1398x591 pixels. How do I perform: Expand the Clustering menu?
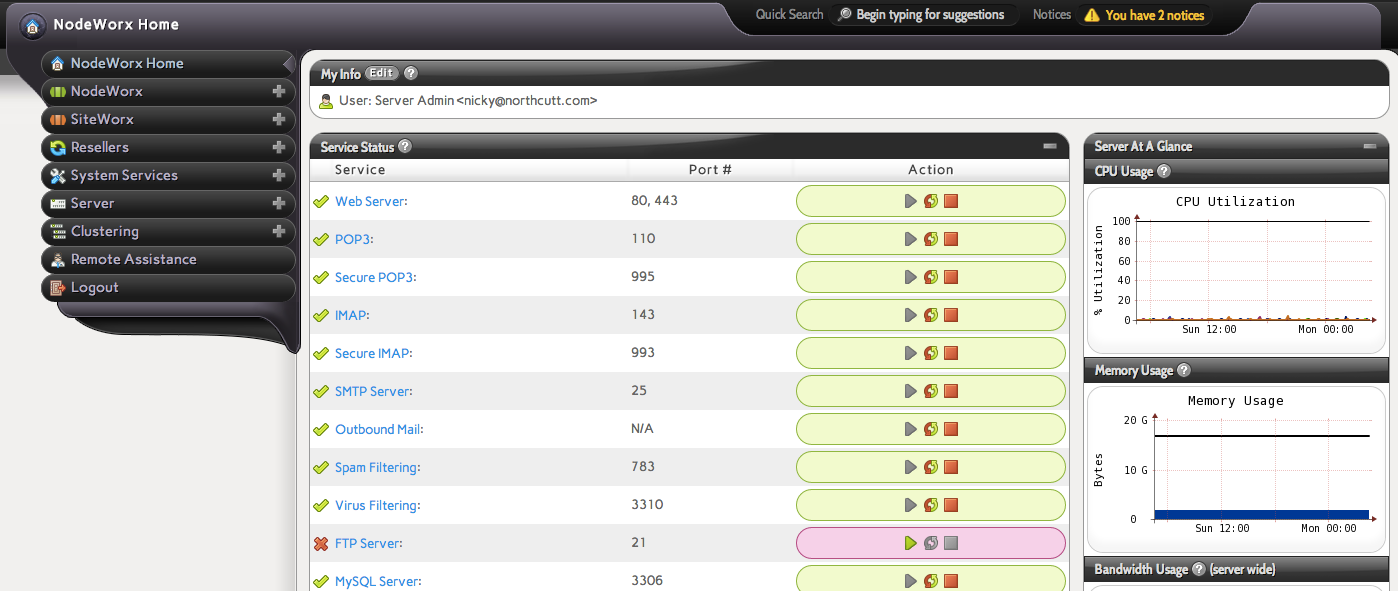coord(279,231)
